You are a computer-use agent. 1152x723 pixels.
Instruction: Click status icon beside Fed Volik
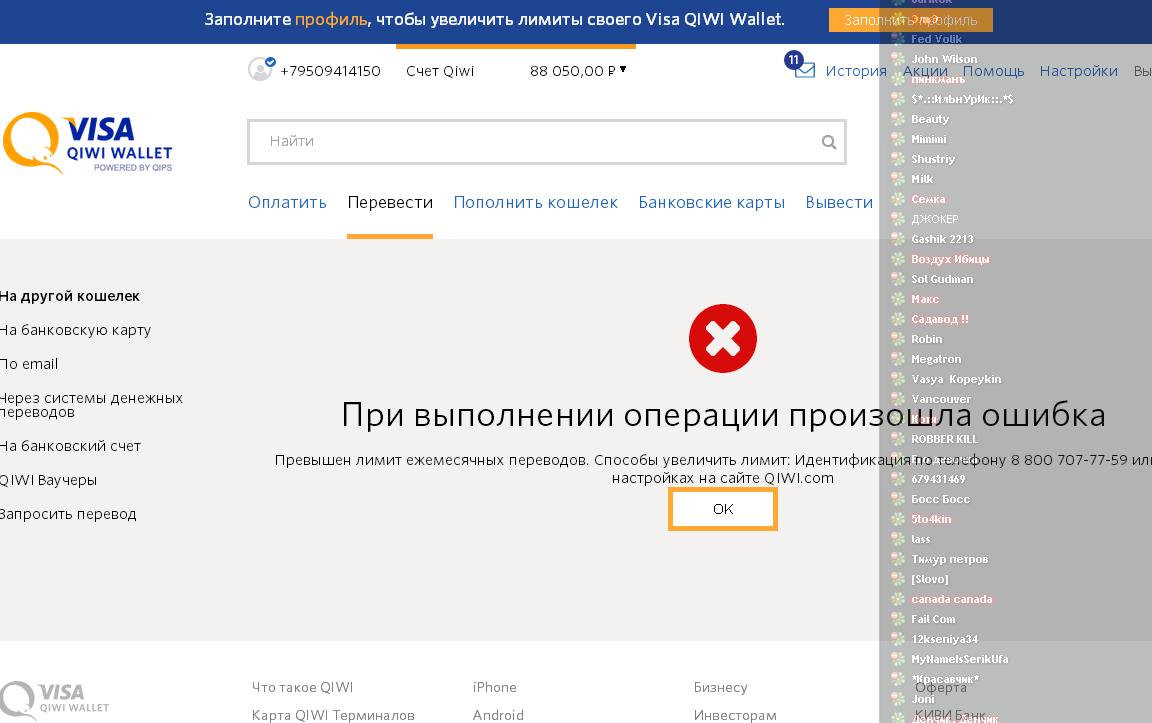pyautogui.click(x=898, y=39)
